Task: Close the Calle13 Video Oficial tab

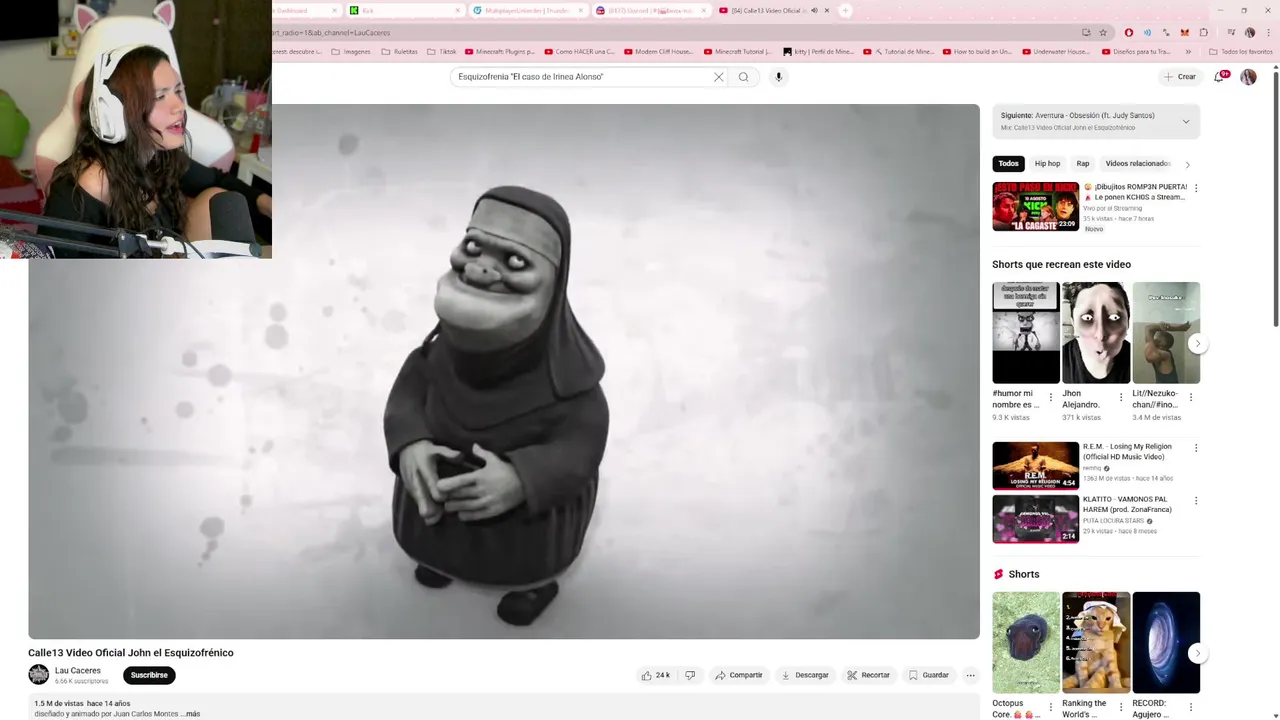Action: point(827,10)
